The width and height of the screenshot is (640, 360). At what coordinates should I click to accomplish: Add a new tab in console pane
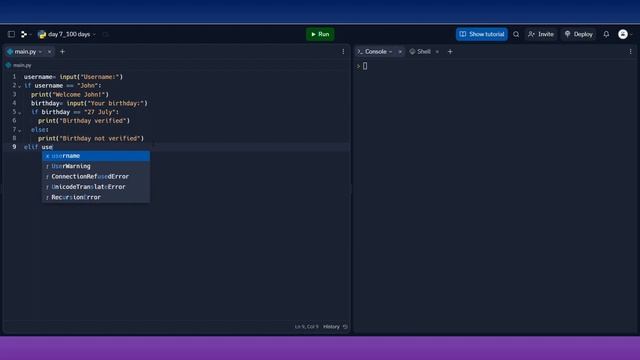(450, 52)
